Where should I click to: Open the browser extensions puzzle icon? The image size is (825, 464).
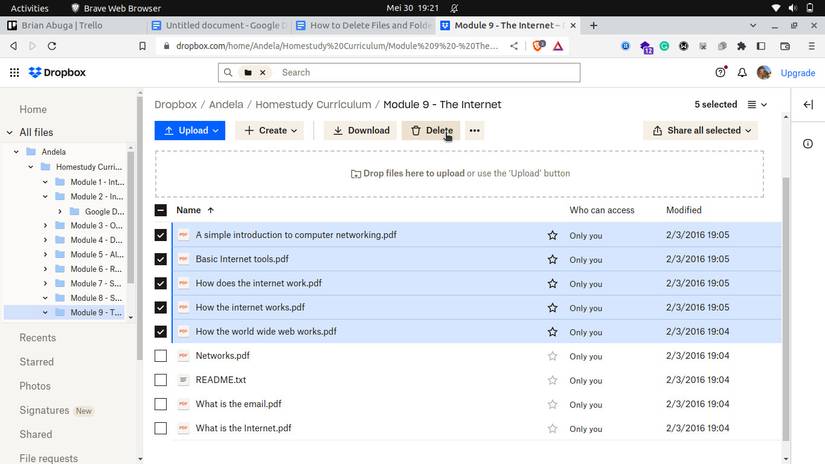[x=741, y=46]
